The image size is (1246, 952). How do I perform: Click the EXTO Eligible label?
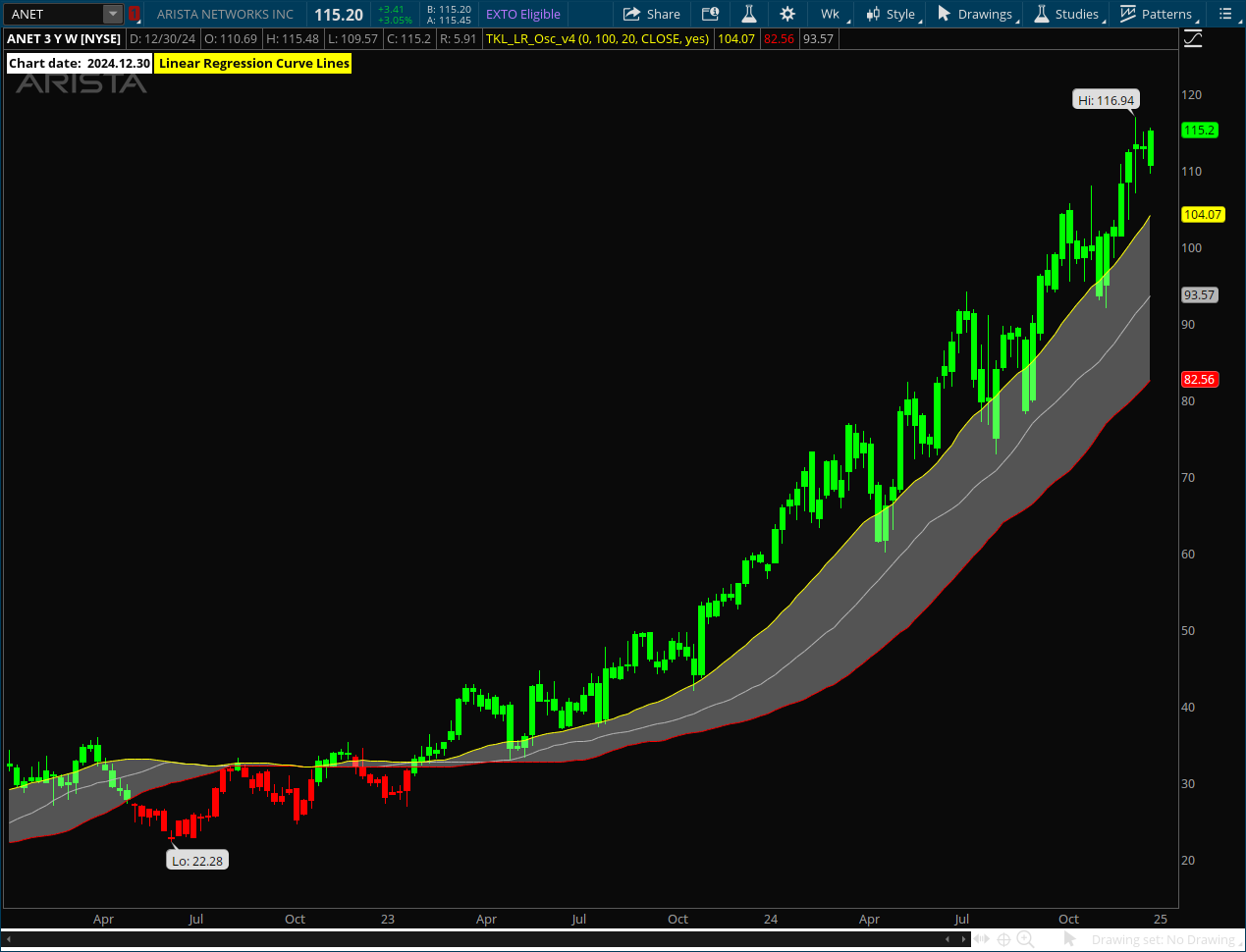point(523,14)
